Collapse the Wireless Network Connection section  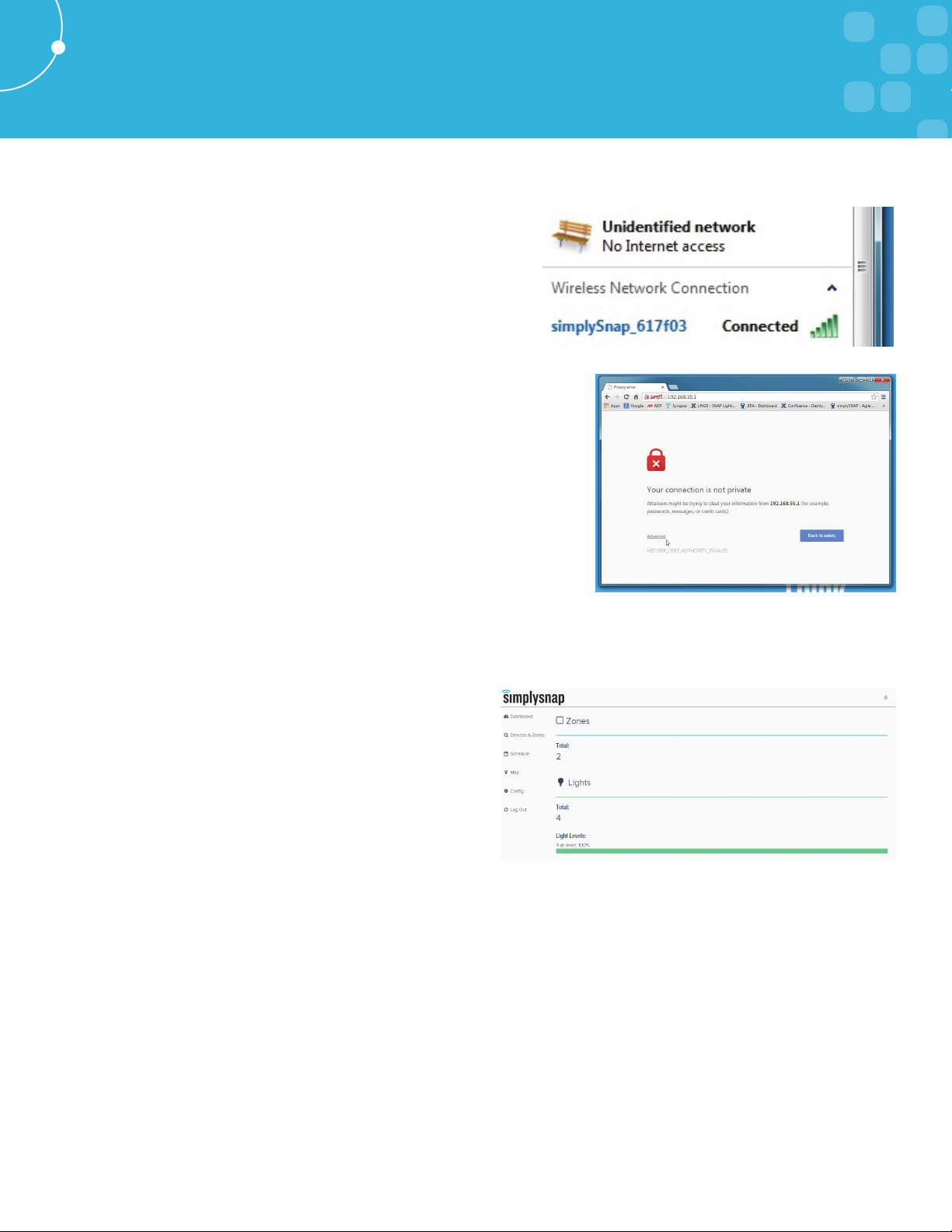point(832,288)
